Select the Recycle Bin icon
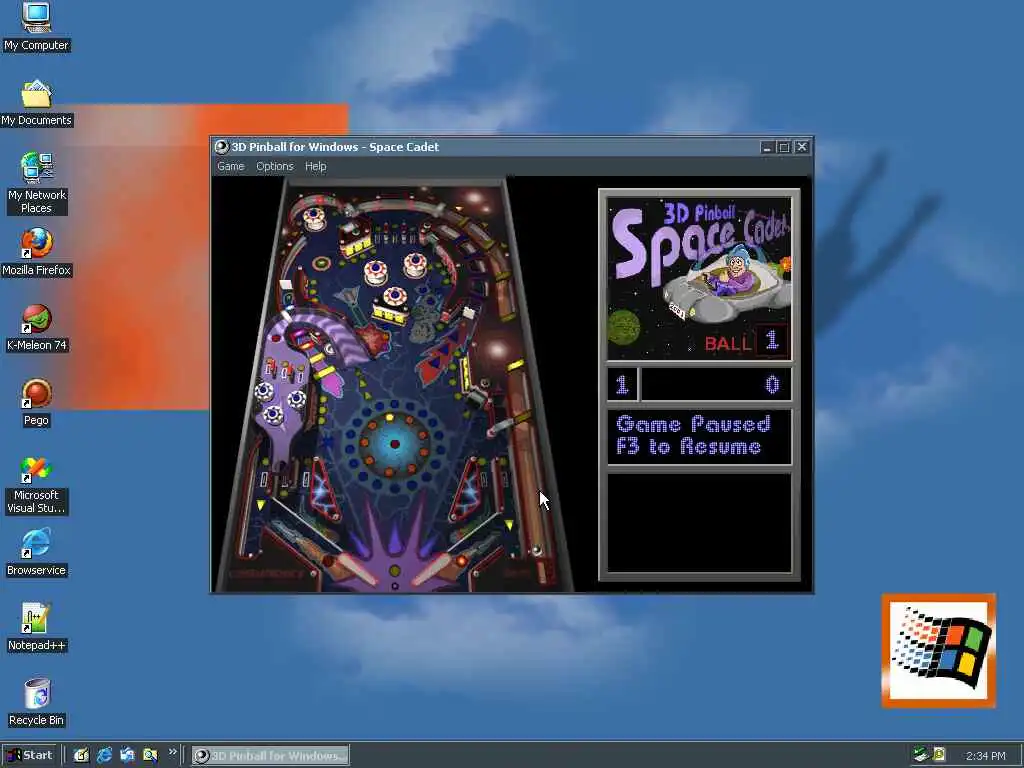 [36, 703]
